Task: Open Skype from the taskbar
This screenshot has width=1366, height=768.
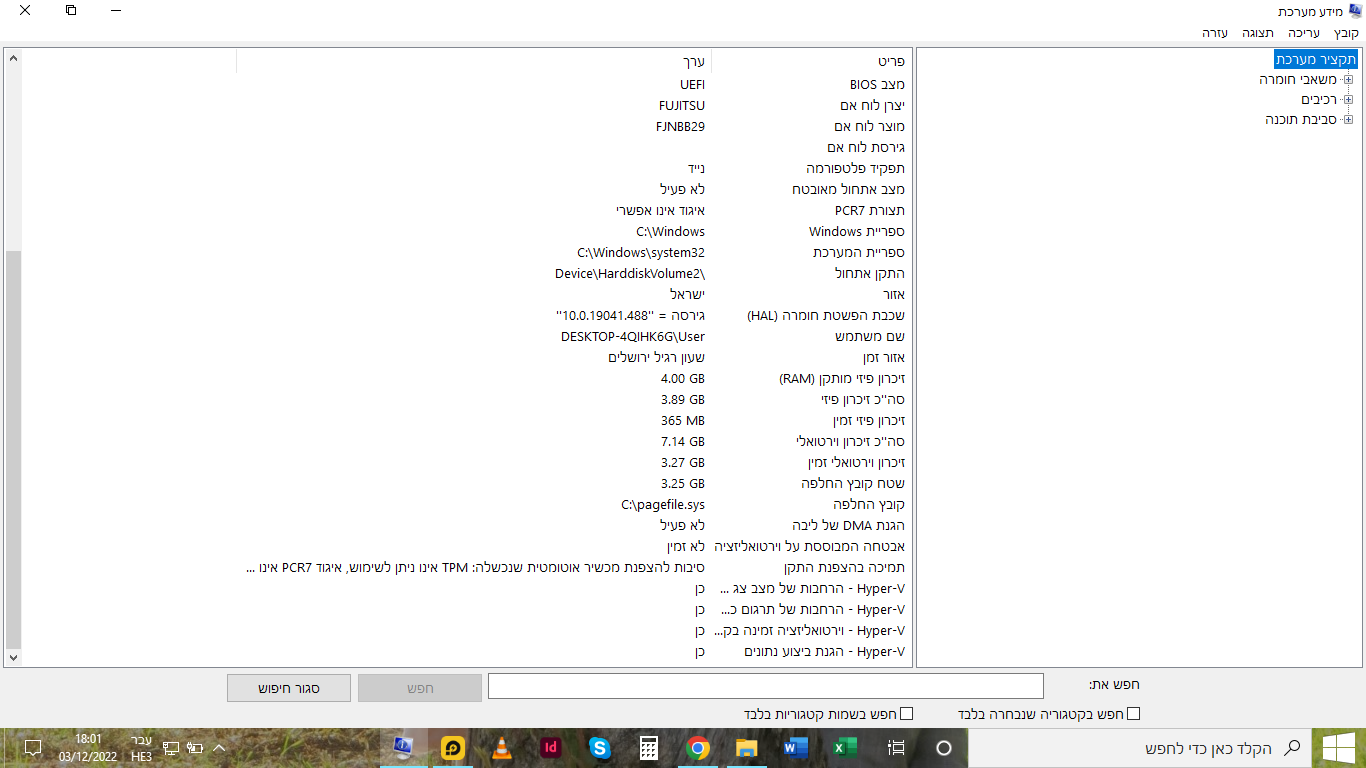Action: [x=600, y=747]
